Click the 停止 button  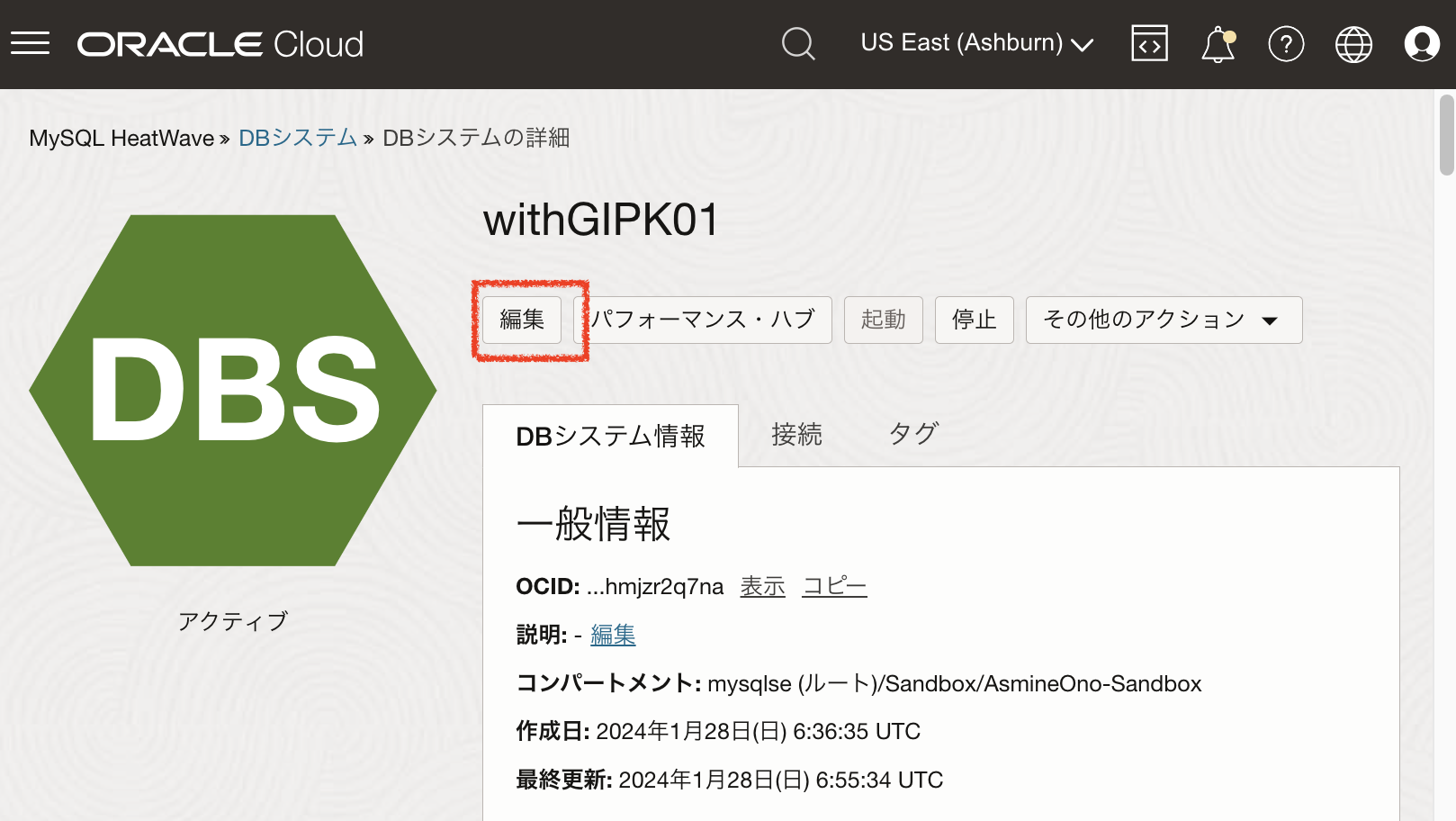(975, 320)
